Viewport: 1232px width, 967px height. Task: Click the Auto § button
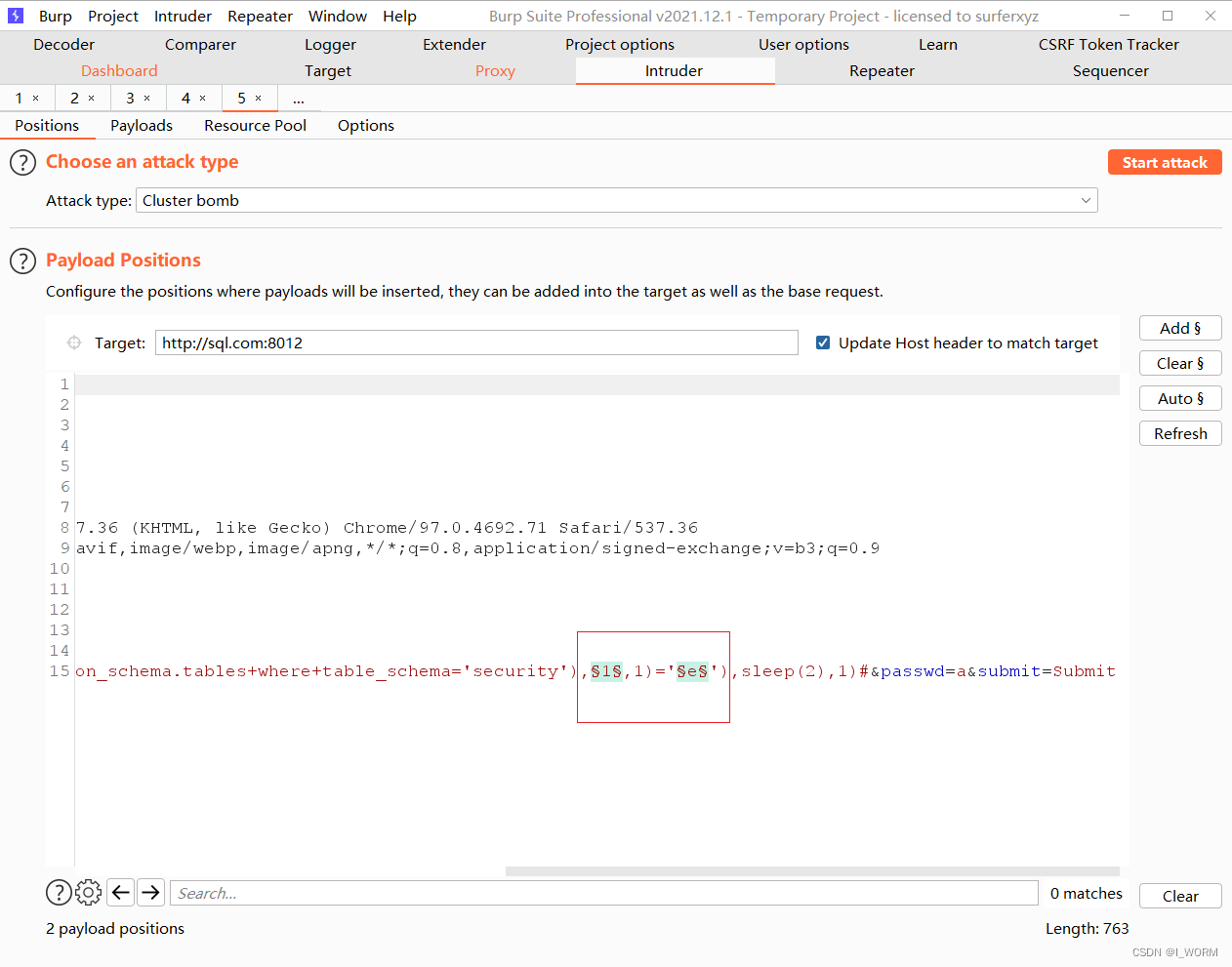click(1180, 399)
